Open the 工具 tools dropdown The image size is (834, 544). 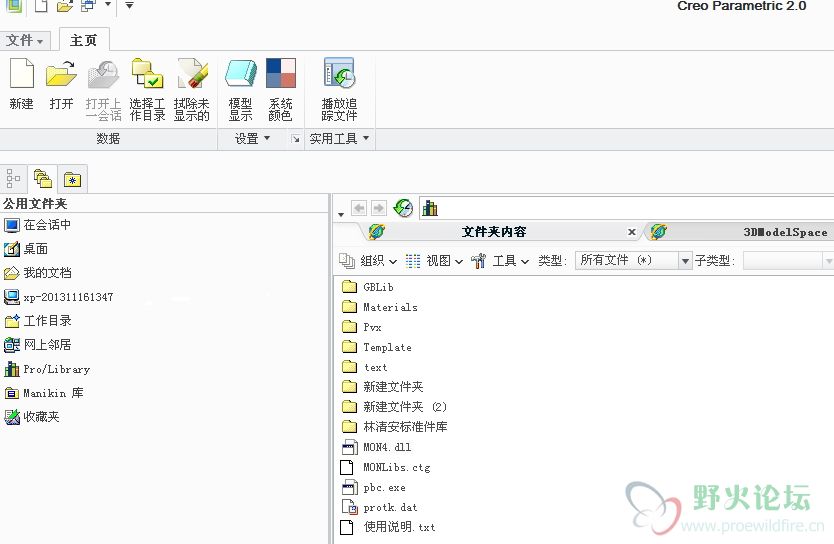coord(500,261)
